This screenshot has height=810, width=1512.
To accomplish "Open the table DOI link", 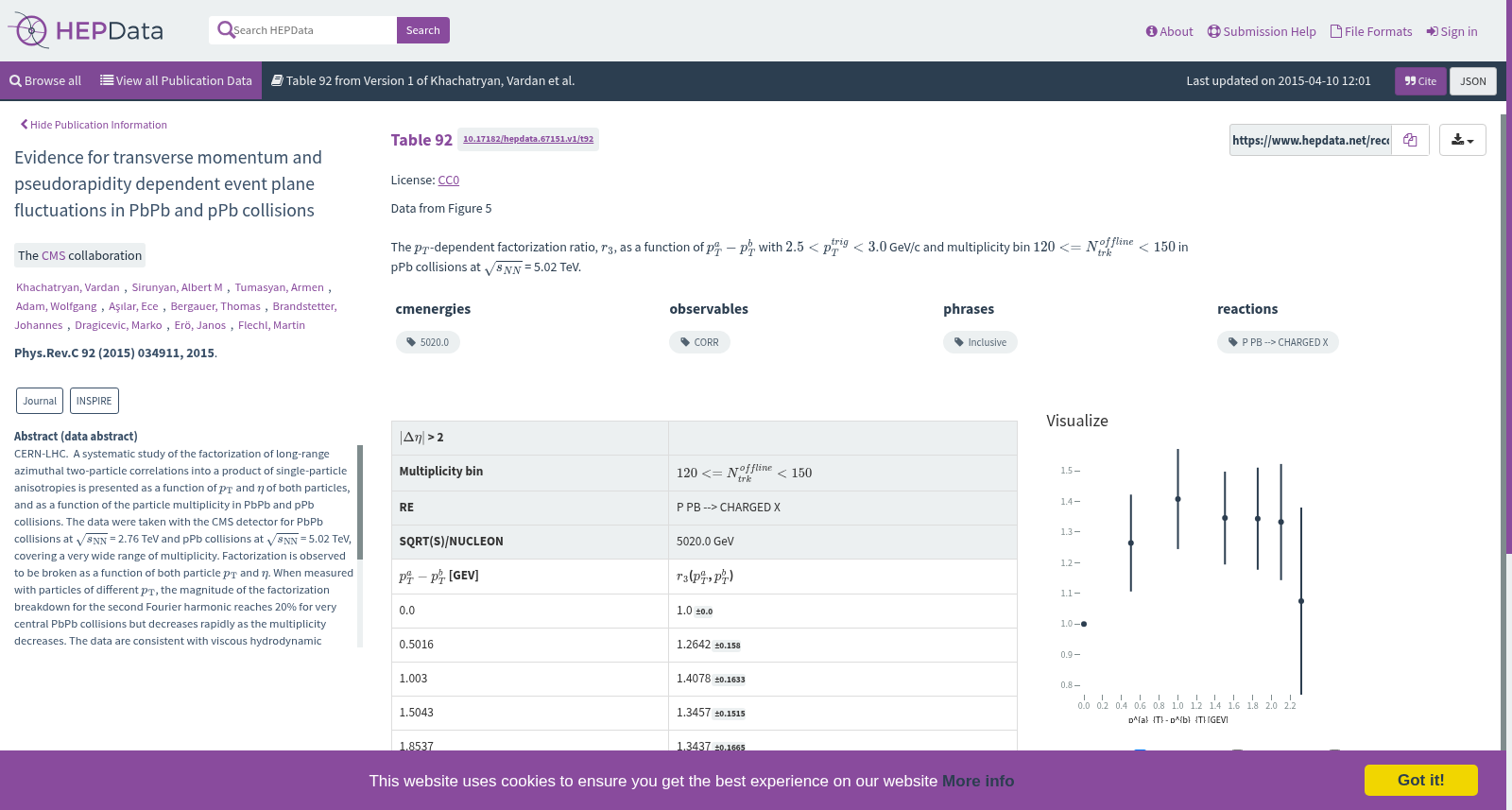I will point(528,139).
